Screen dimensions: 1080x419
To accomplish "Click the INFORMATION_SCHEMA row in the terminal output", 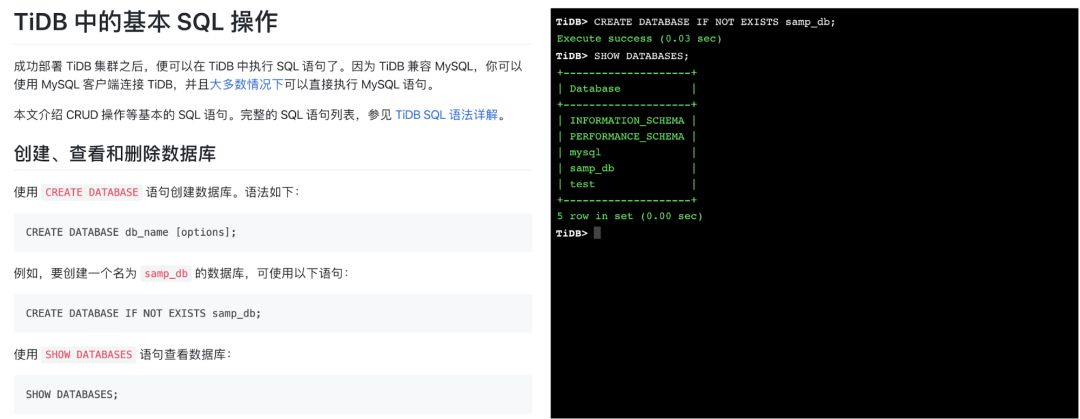I will tap(626, 121).
